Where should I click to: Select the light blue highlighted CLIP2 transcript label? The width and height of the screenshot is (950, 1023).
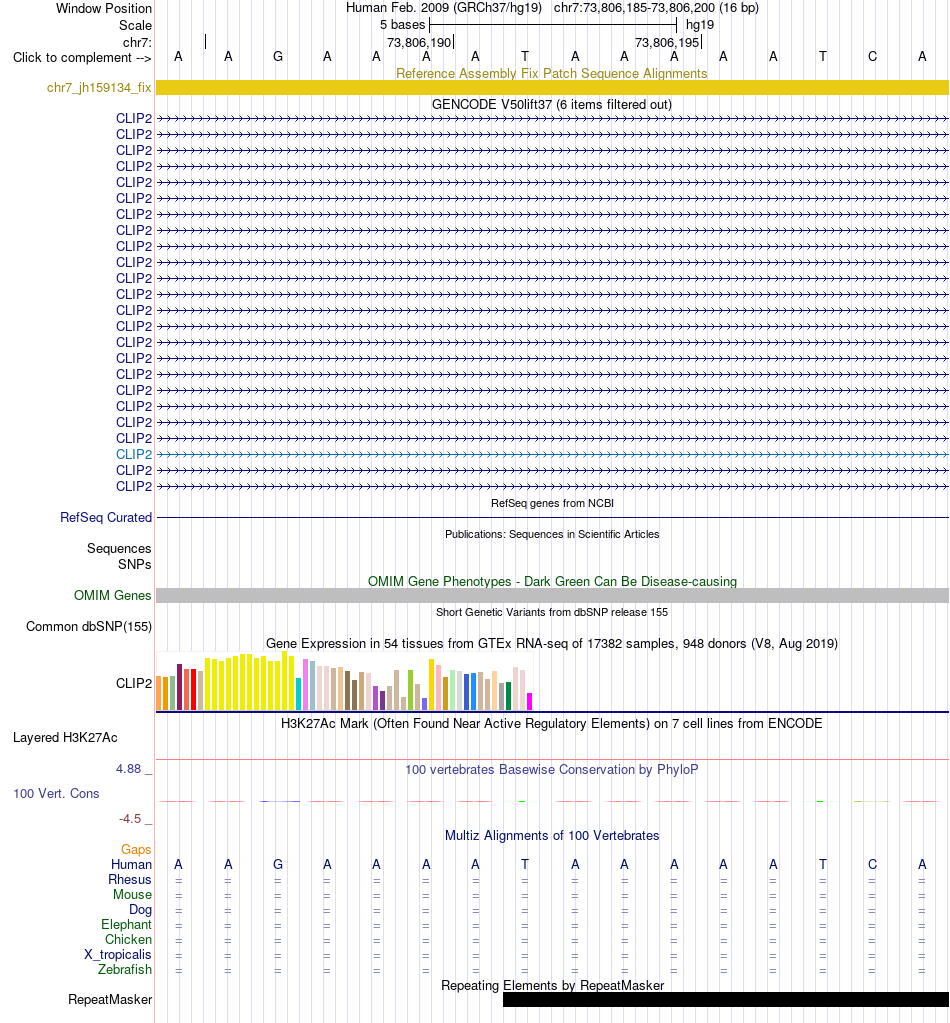click(x=134, y=454)
